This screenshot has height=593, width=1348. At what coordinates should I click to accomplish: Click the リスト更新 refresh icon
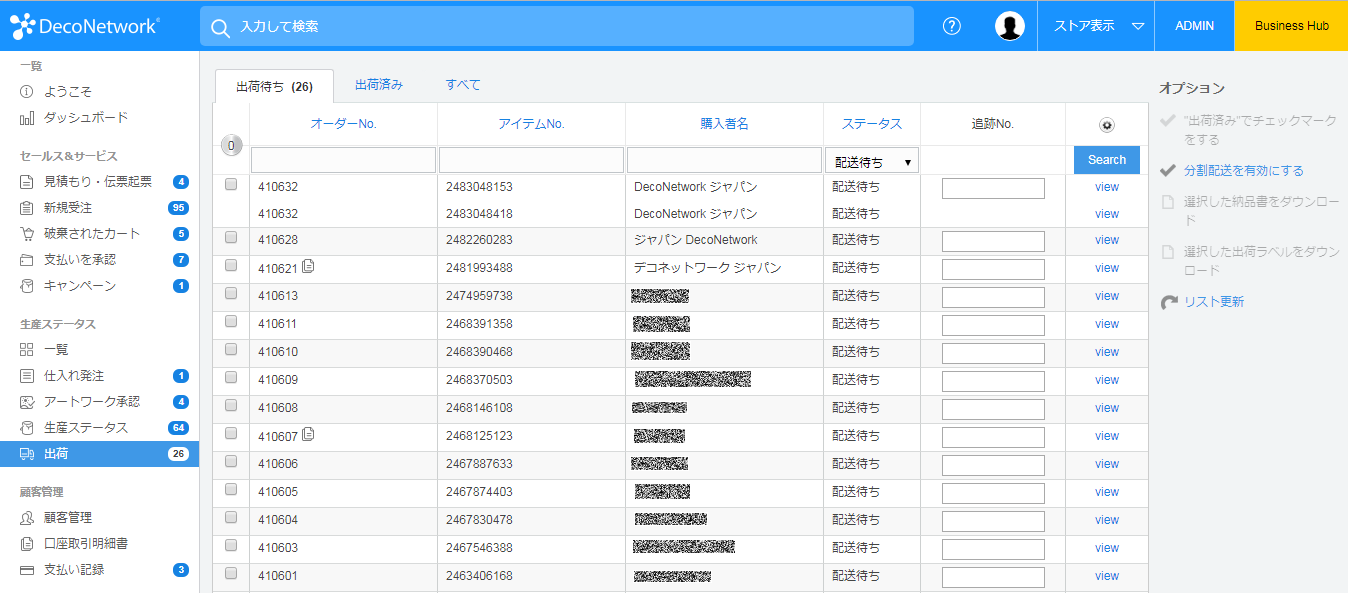pos(1168,302)
